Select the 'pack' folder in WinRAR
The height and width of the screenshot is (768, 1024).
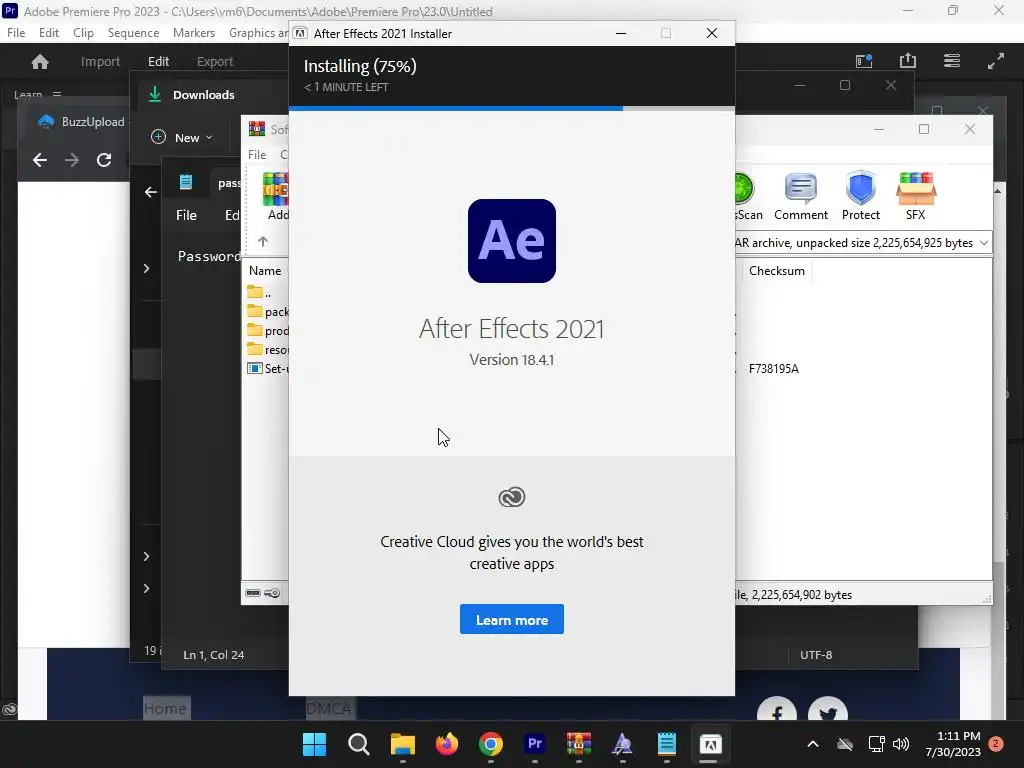[268, 312]
